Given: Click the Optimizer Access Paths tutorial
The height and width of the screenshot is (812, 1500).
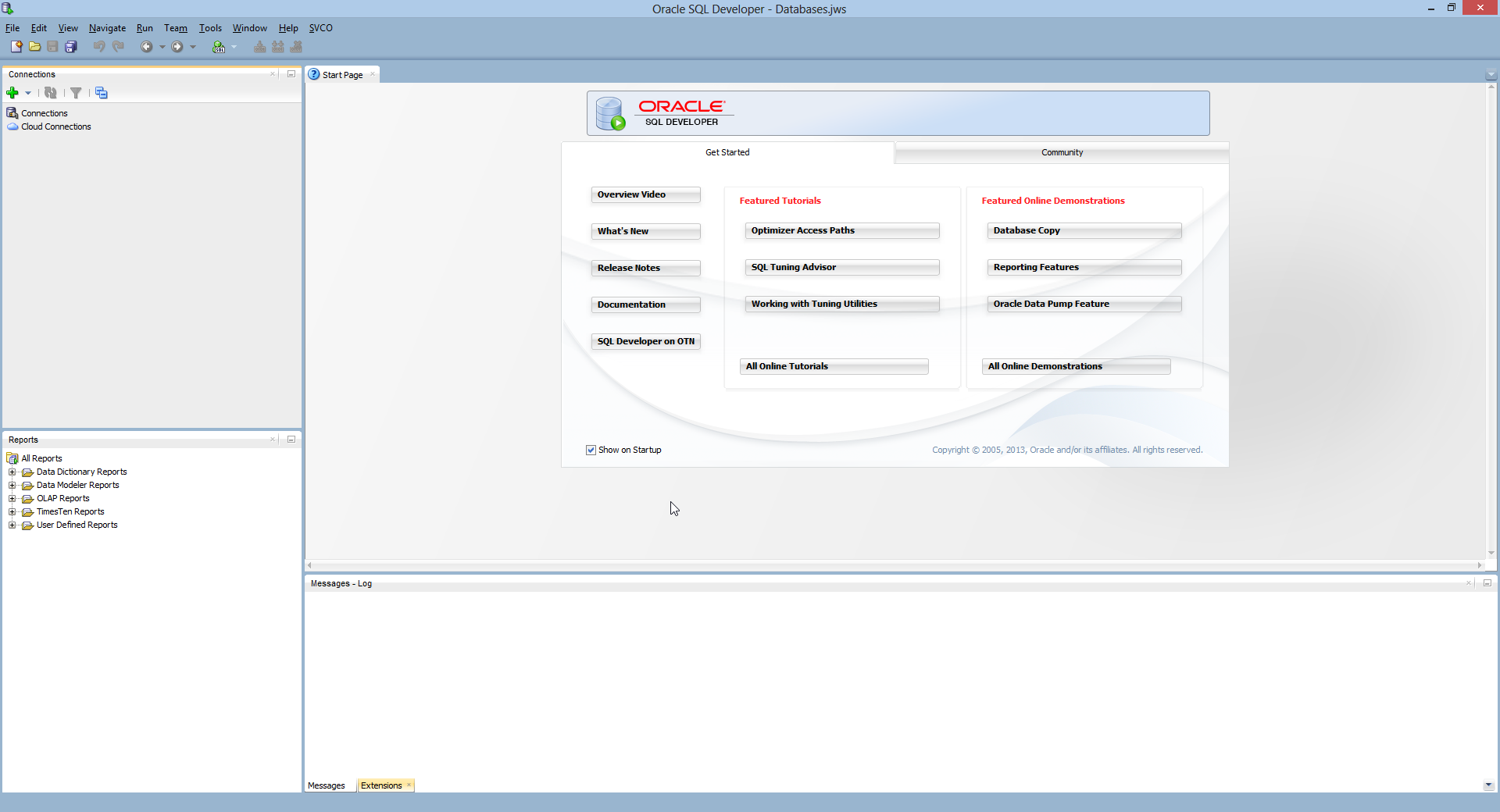Looking at the screenshot, I should pyautogui.click(x=841, y=230).
